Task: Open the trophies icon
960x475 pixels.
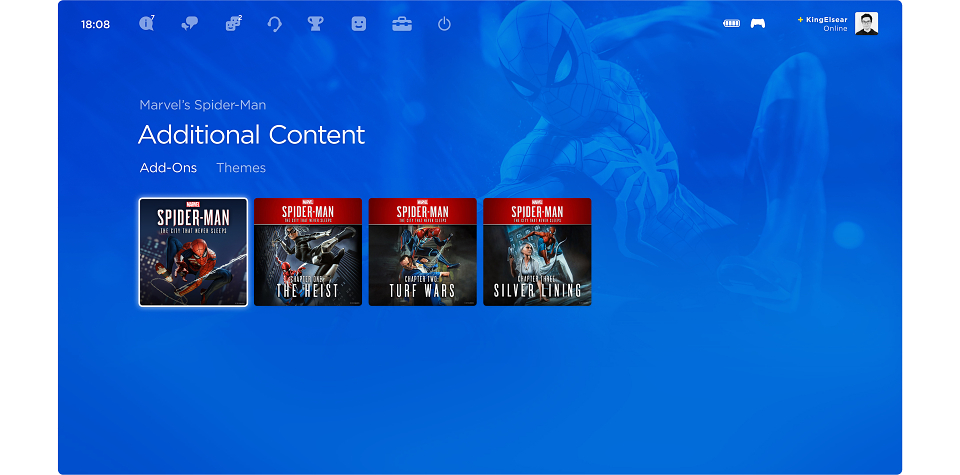Action: click(x=315, y=24)
